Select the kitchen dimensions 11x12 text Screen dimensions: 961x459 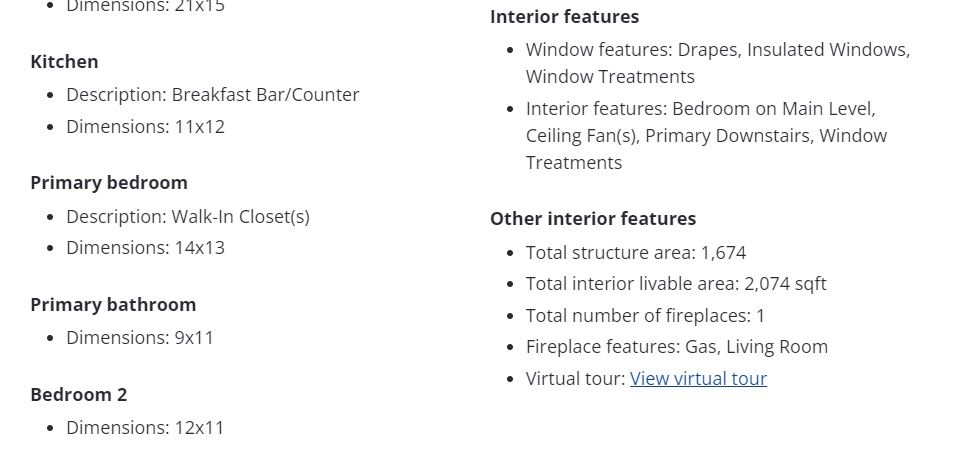point(145,127)
